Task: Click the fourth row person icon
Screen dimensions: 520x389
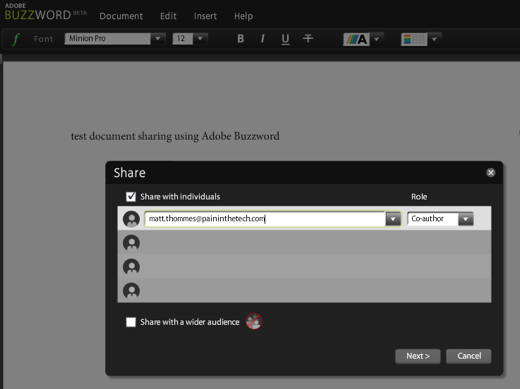Action: click(x=131, y=291)
